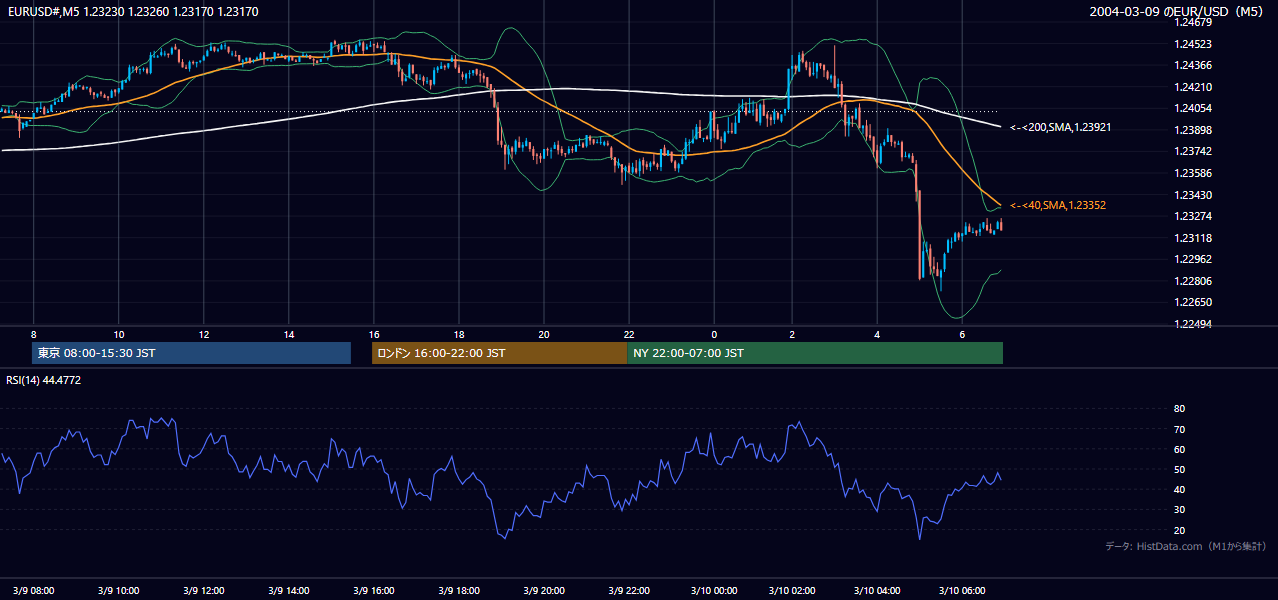Select the ロンドン 16:00-22:00 JST session bar

499,353
